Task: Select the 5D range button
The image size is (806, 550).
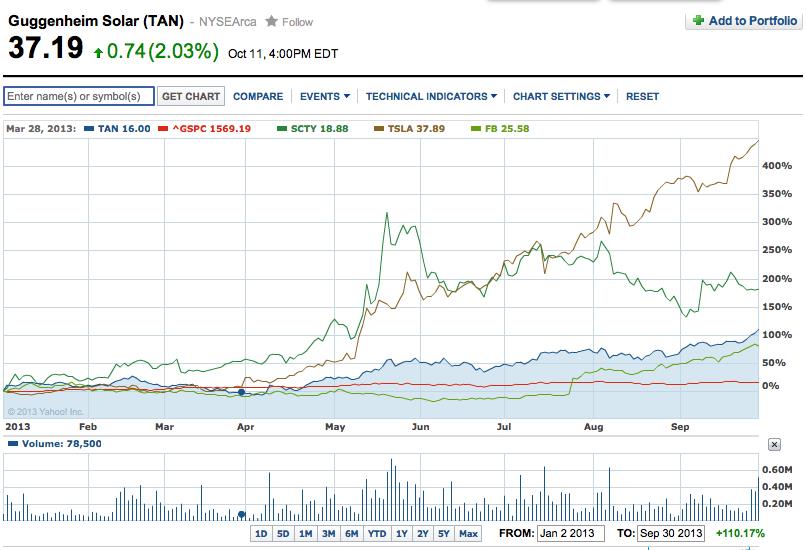Action: coord(283,534)
